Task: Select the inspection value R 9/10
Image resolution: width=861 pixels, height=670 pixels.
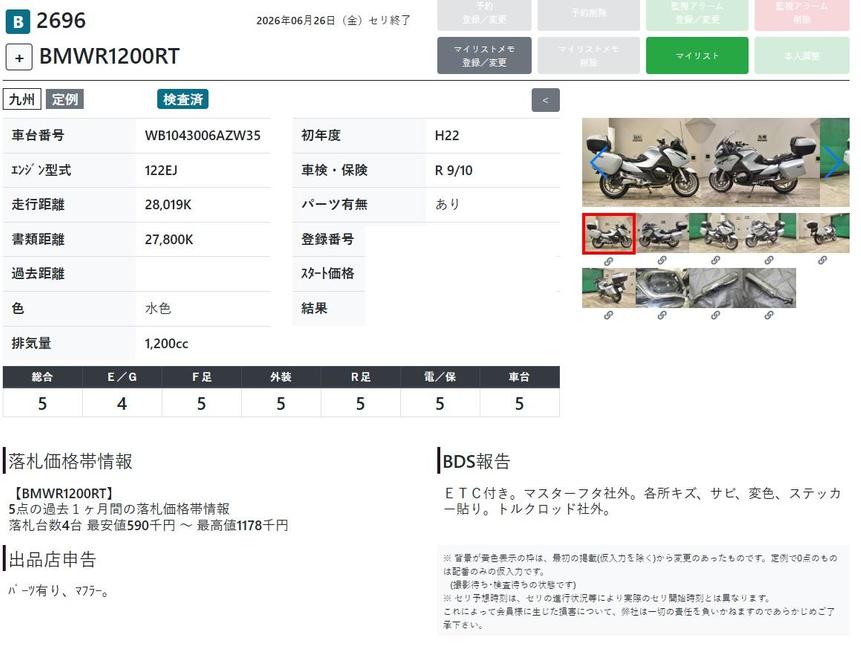Action: 454,170
